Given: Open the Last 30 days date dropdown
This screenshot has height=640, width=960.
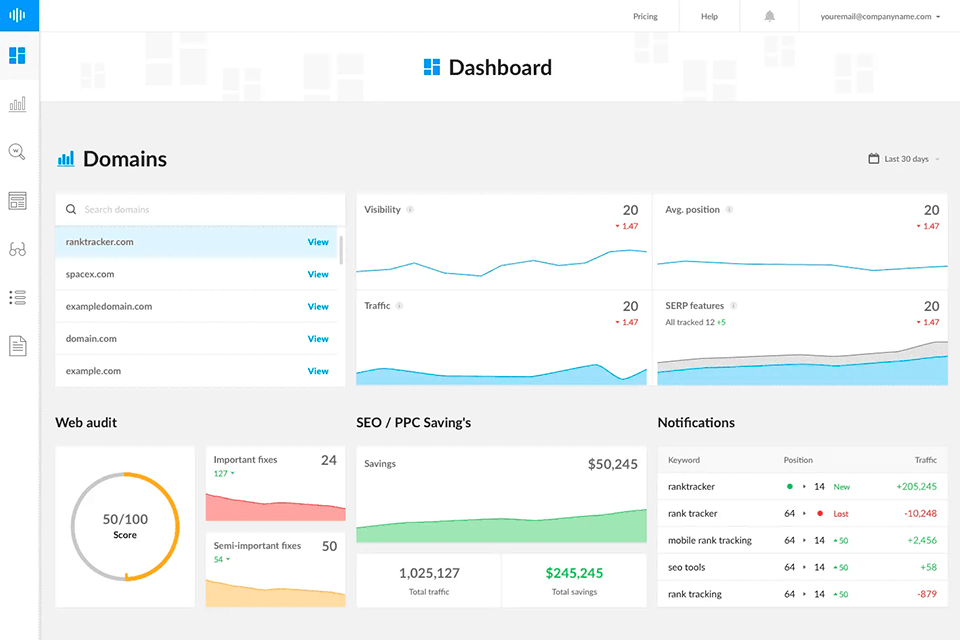Looking at the screenshot, I should coord(904,159).
